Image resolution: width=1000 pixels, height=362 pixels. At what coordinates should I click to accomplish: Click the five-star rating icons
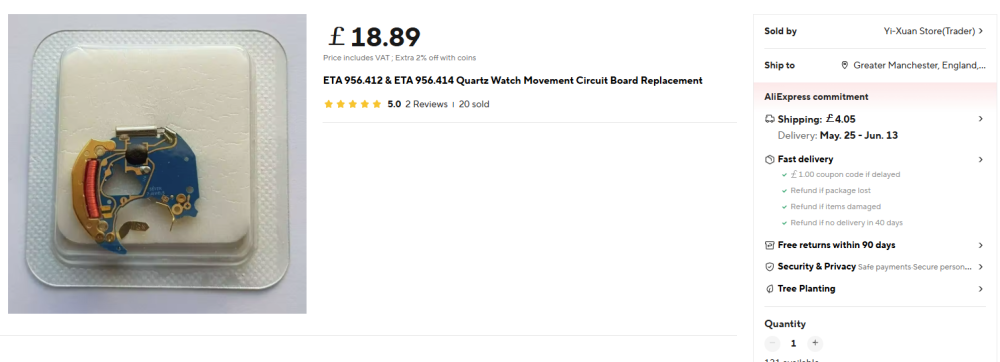click(x=353, y=104)
